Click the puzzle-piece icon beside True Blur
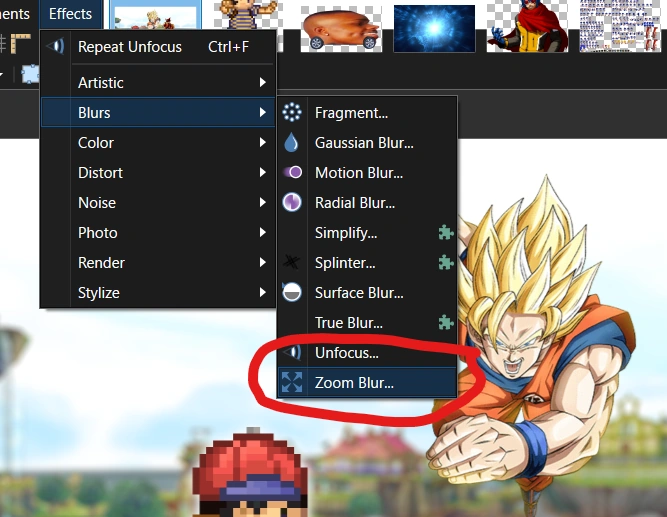667x517 pixels. 446,323
